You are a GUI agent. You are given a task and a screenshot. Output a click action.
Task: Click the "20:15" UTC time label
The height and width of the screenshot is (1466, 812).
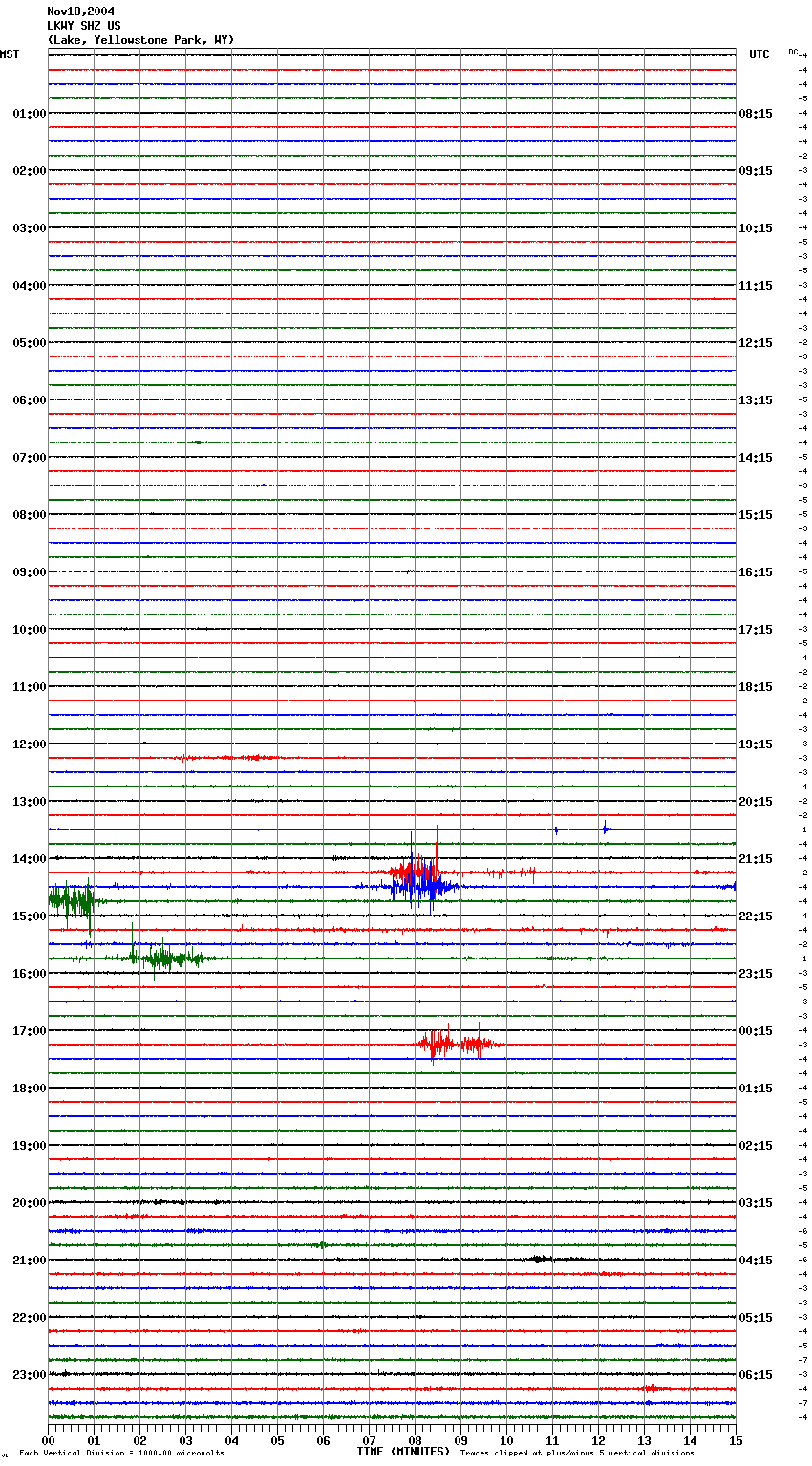tap(756, 802)
